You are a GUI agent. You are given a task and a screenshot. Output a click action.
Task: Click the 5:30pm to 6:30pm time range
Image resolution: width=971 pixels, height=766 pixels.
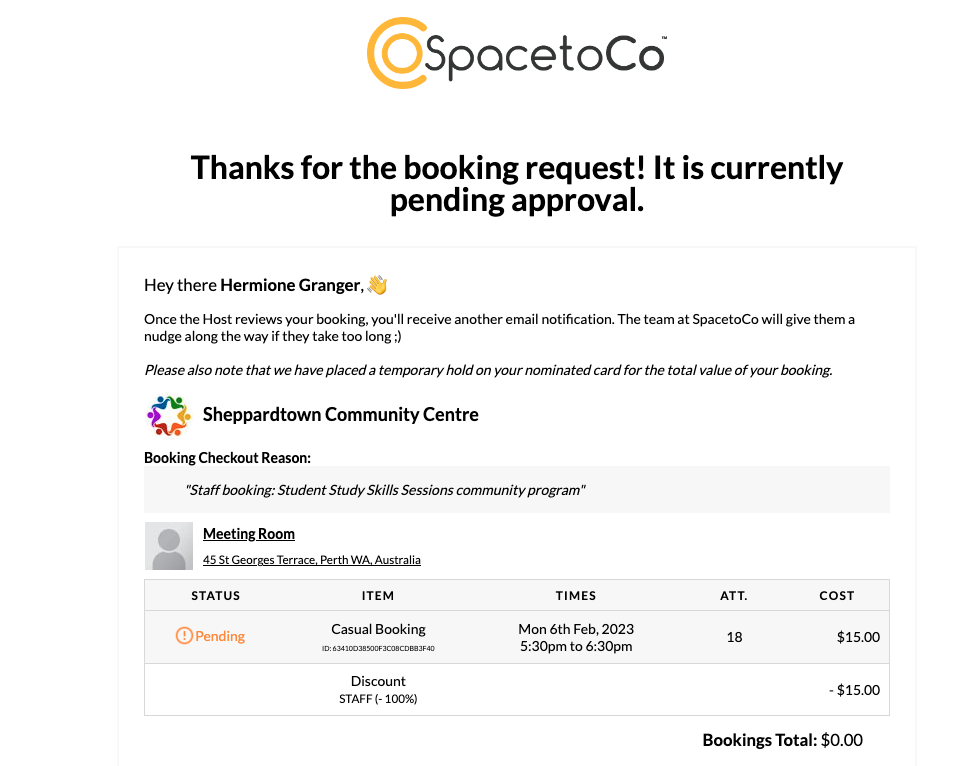(x=576, y=646)
